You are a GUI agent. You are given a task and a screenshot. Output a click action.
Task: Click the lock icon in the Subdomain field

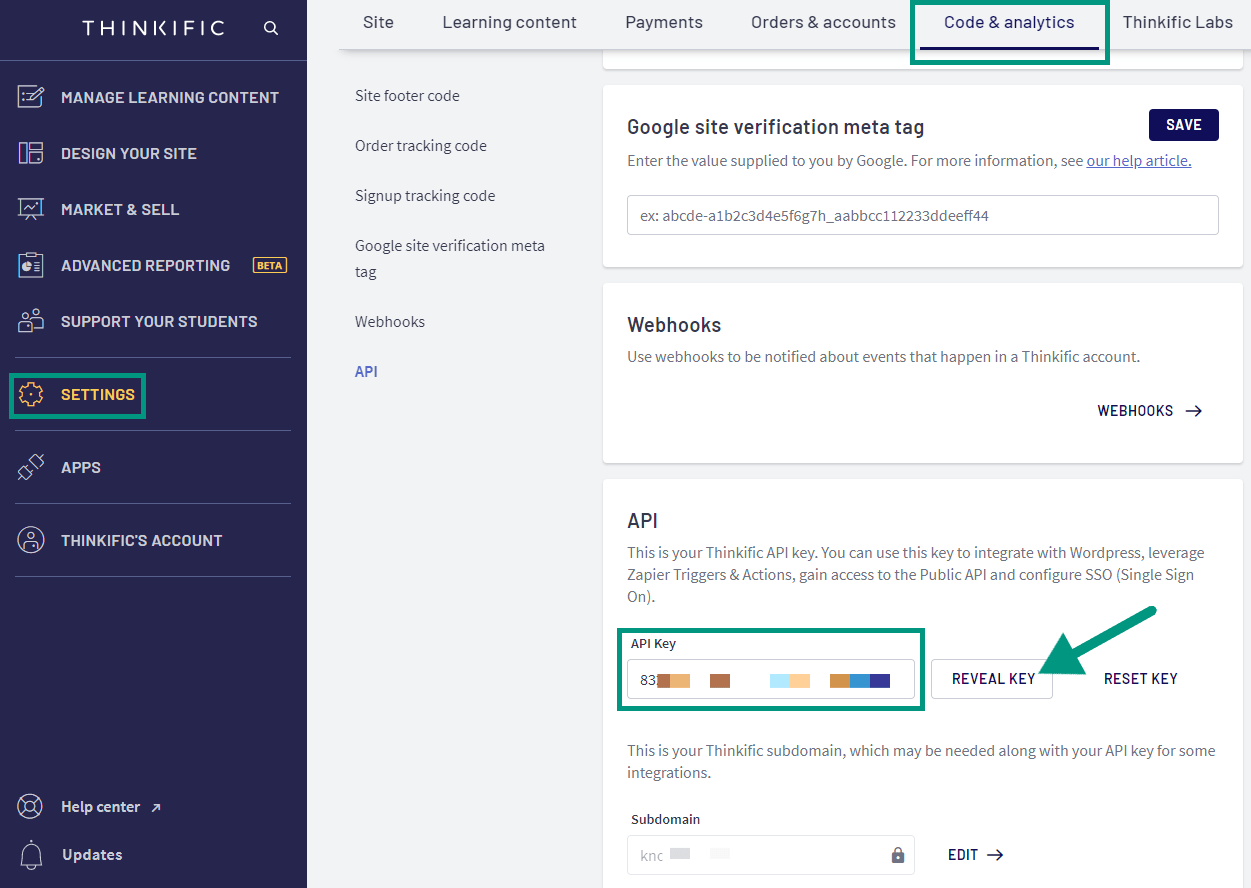click(x=897, y=855)
